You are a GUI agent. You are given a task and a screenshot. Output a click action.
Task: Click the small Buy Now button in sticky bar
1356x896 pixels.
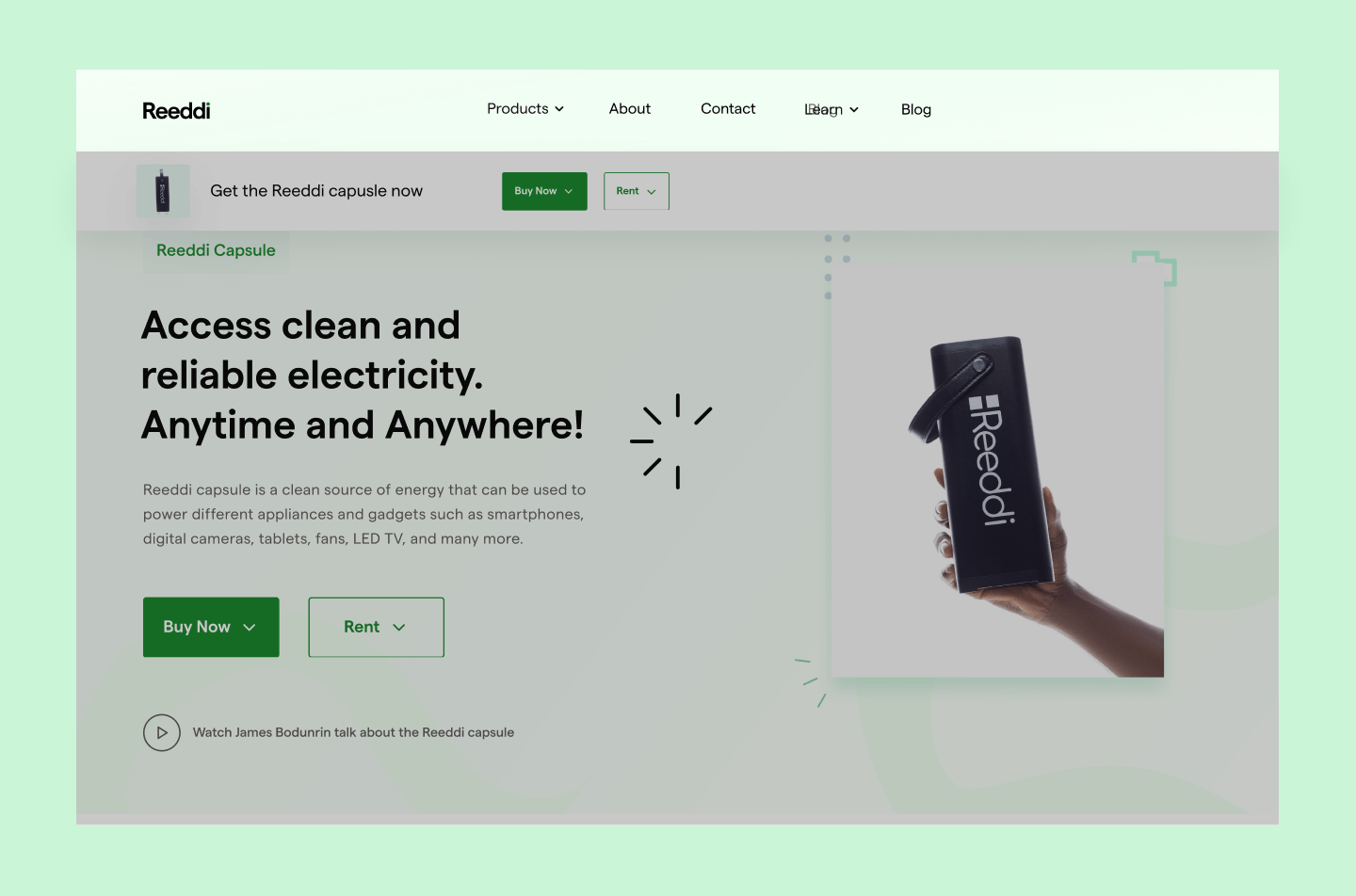544,191
